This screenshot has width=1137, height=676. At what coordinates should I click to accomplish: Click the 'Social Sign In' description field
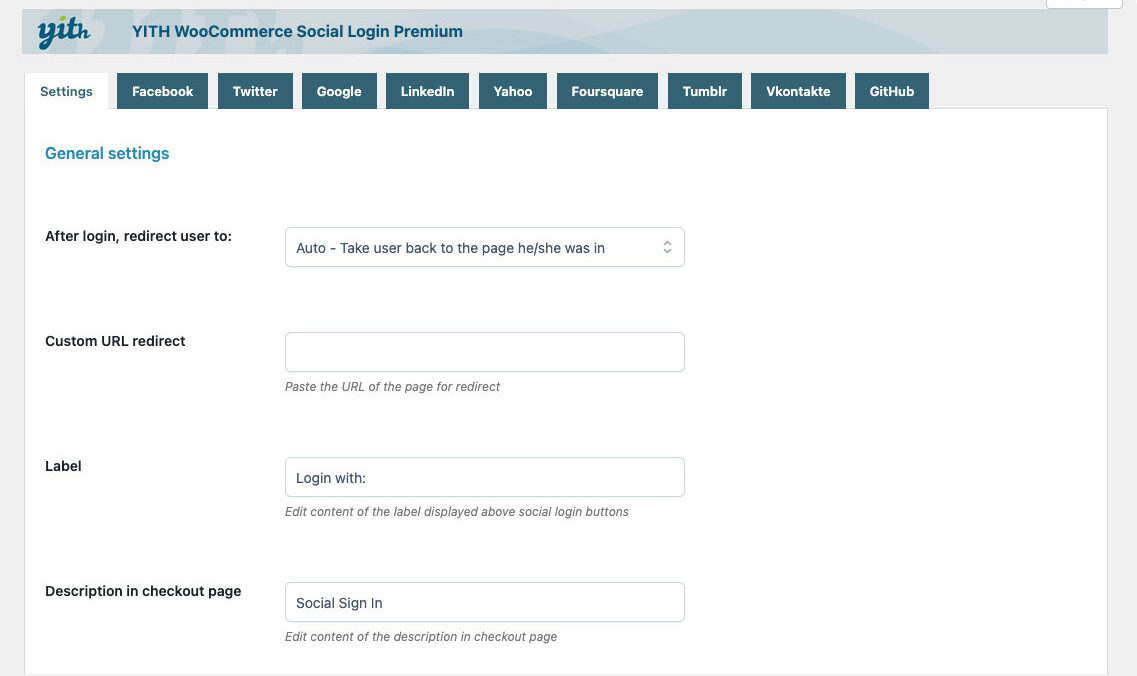click(x=484, y=602)
